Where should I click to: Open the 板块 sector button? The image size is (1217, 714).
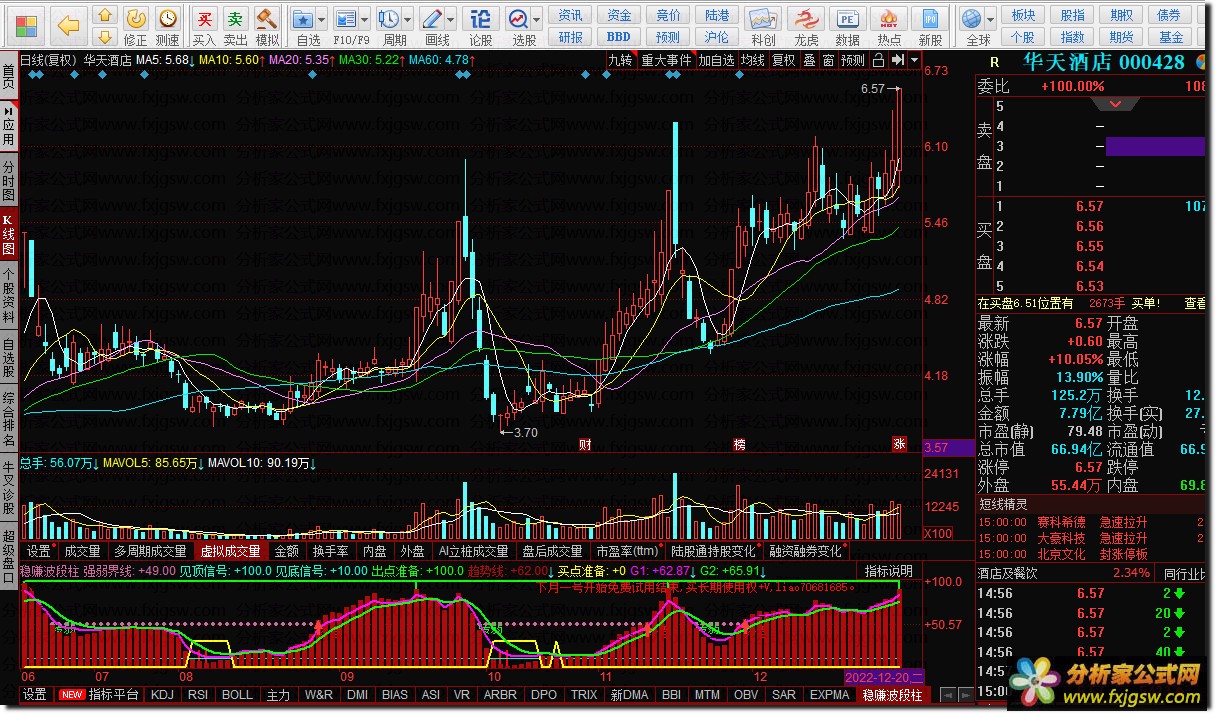[x=1023, y=15]
